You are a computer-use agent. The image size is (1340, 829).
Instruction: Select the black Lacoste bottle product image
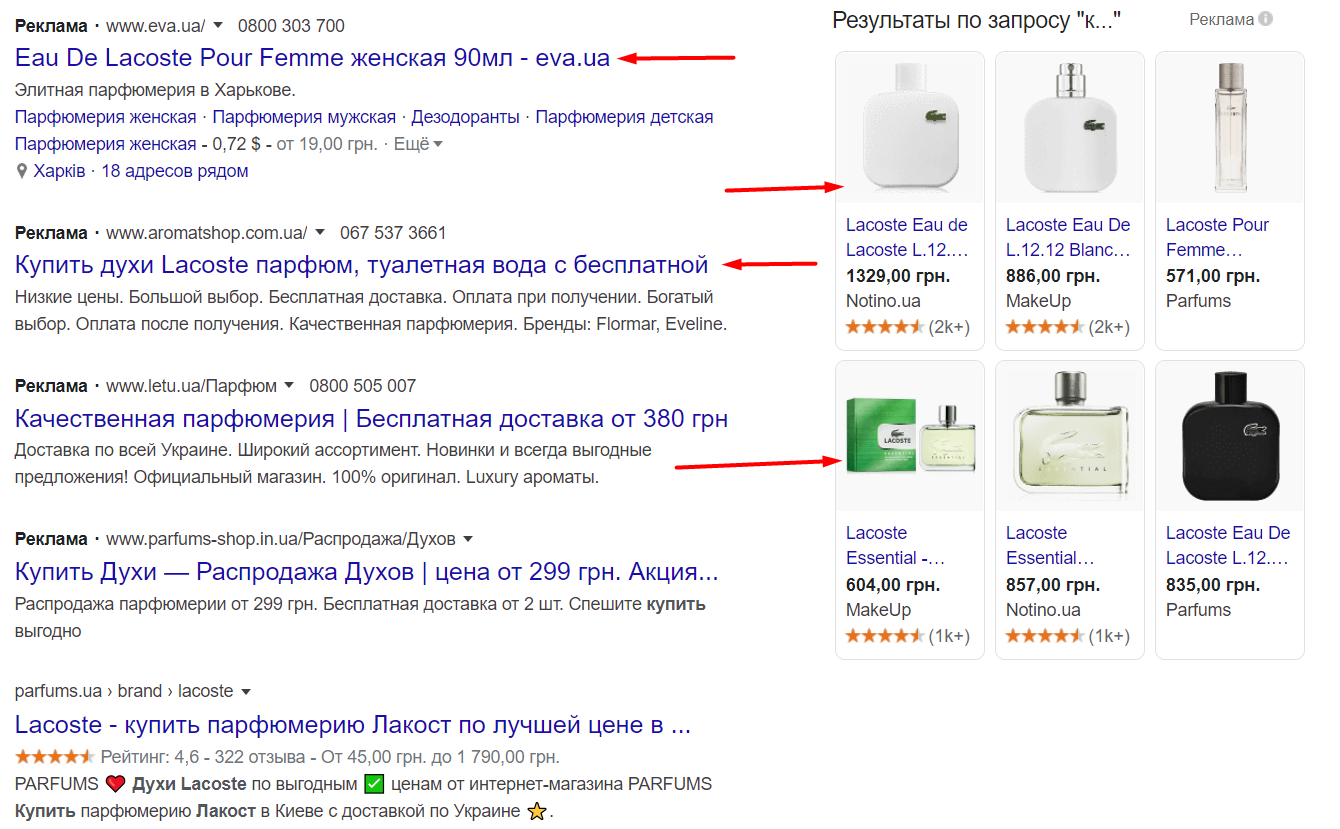(x=1230, y=436)
